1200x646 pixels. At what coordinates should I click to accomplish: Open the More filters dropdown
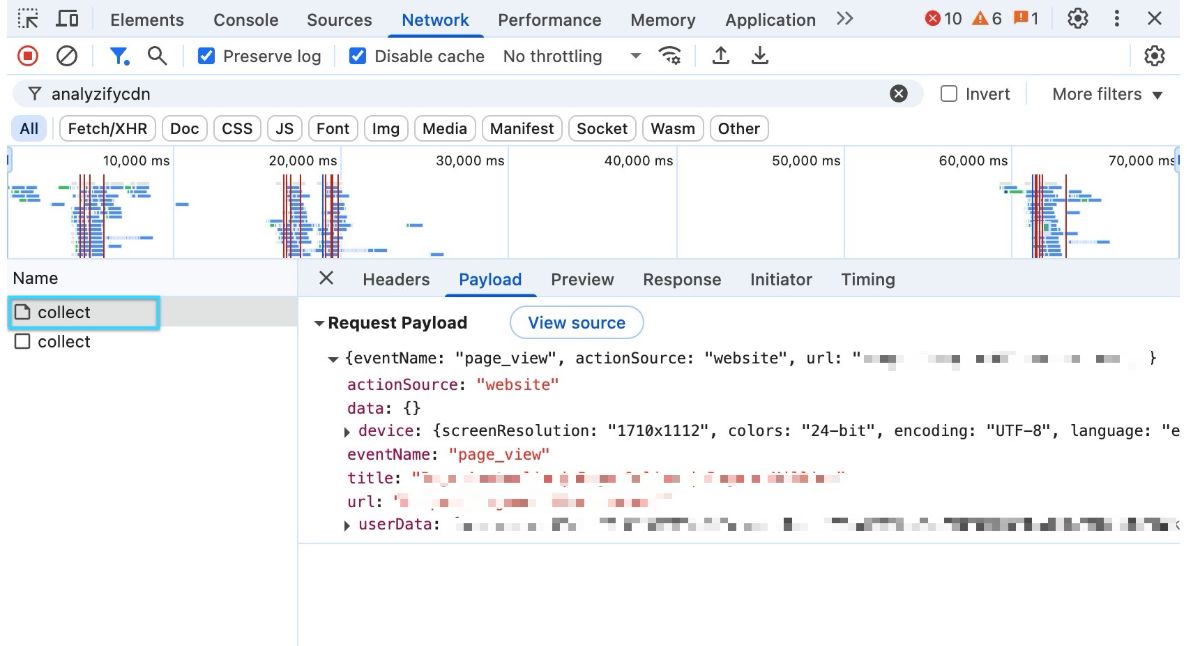point(1108,94)
